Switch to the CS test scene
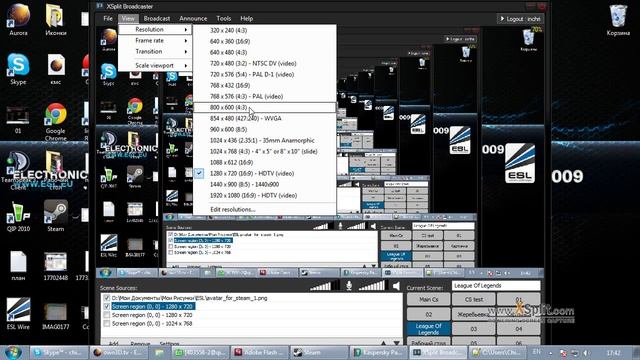This screenshot has height=360, width=640. 473,299
